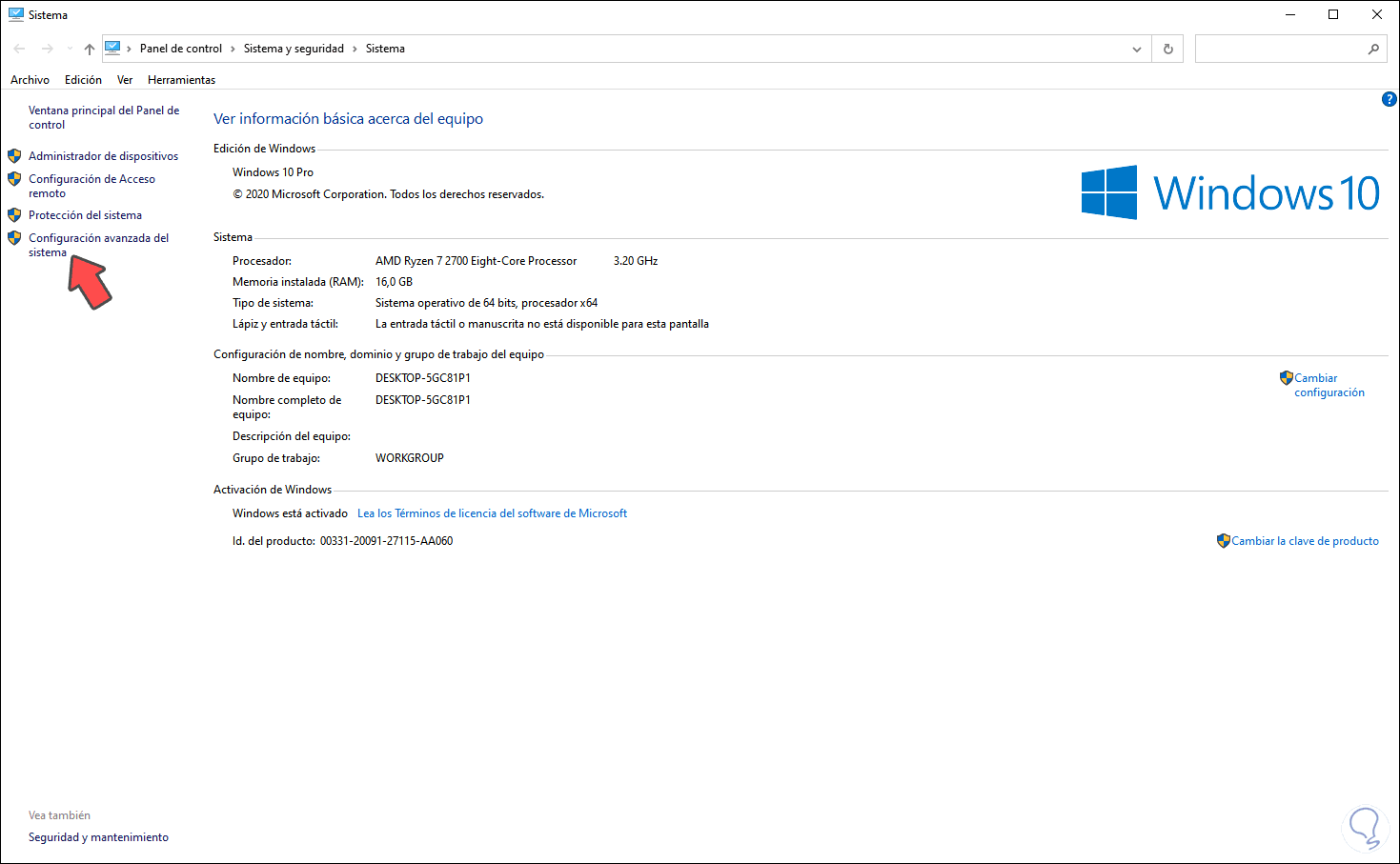Screen dimensions: 1400x864
Task: Click the product ID 00331-20091-27115-AA060
Action: tap(386, 541)
